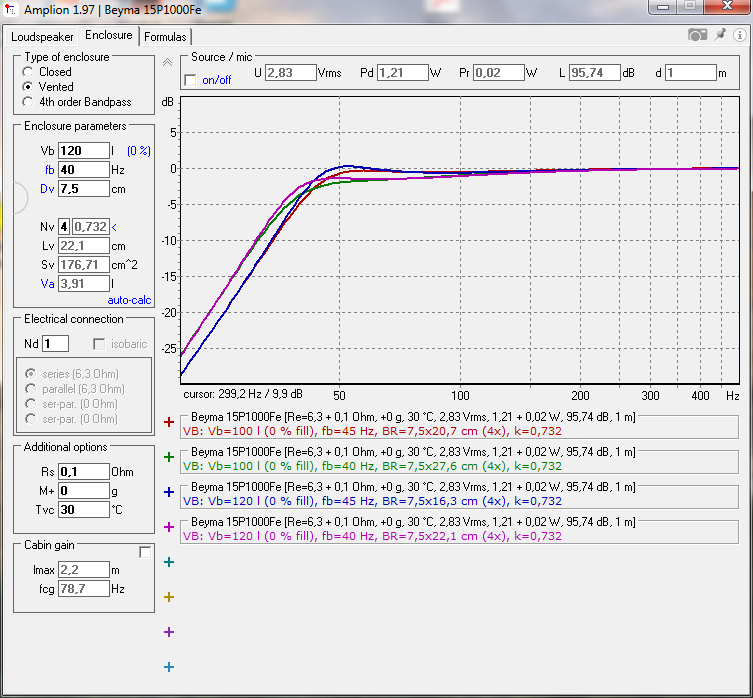The image size is (753, 698).
Task: Collapse the source panel with double chevron
Action: click(167, 62)
